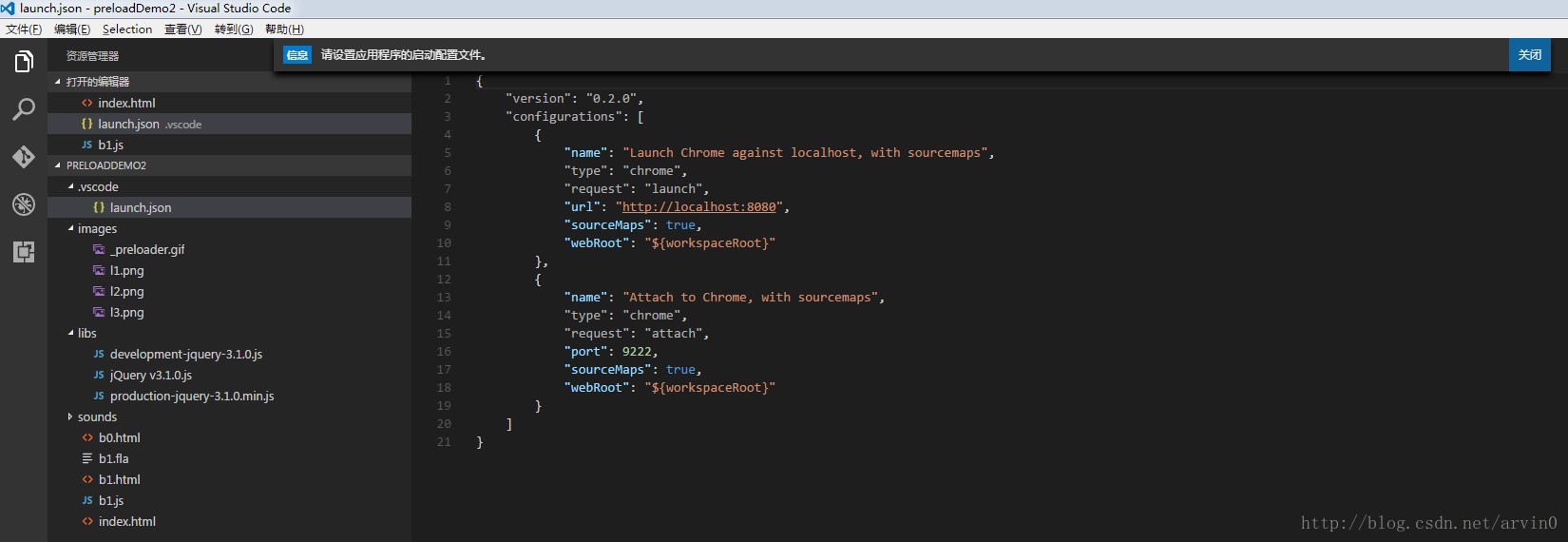Open the Extensions view icon

24,252
